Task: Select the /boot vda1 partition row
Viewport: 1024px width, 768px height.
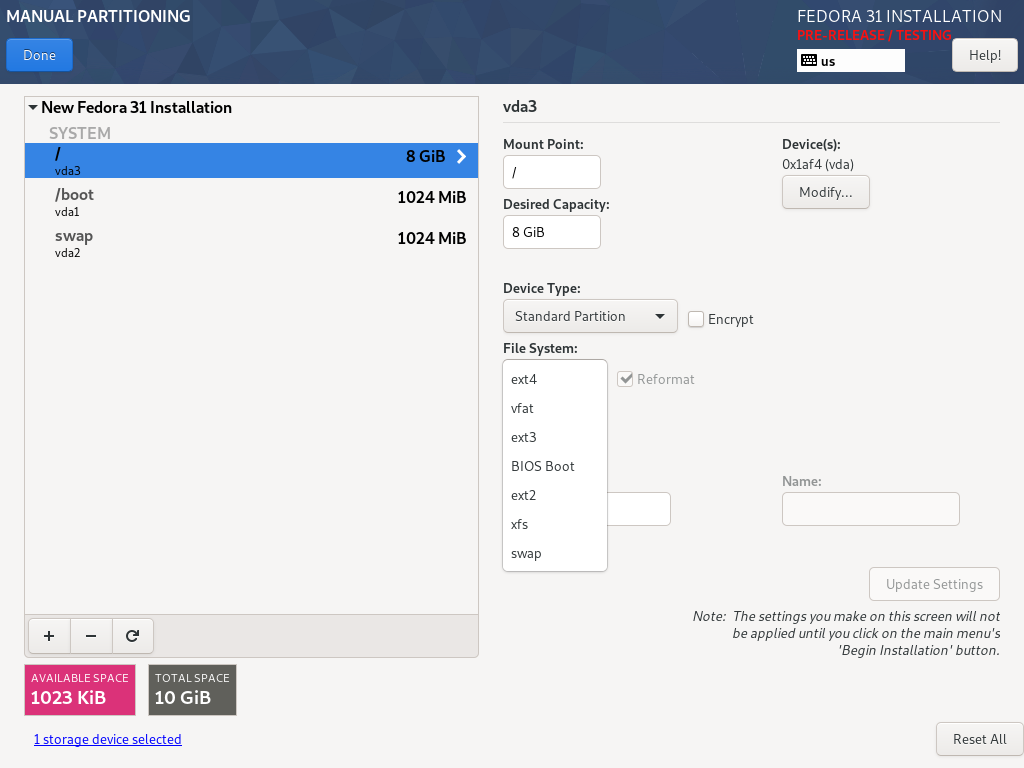Action: click(251, 202)
